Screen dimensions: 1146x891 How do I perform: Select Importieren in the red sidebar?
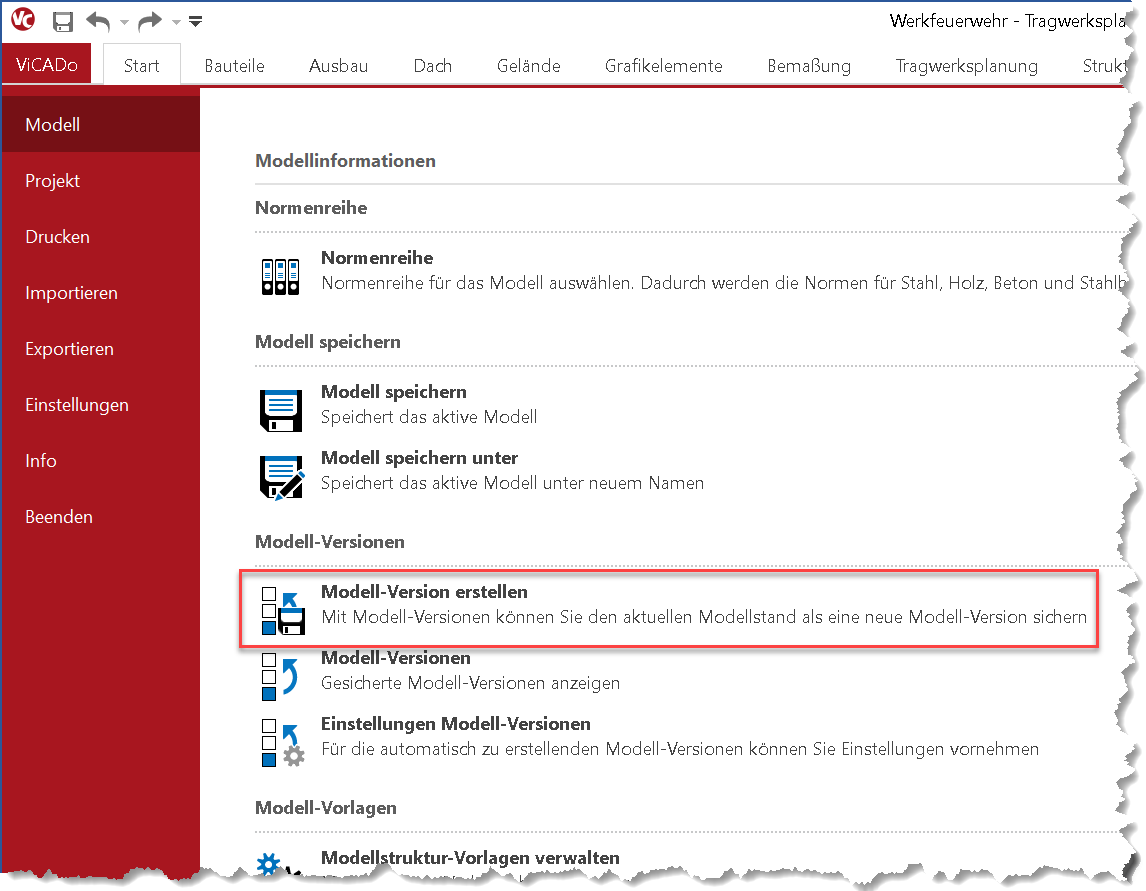101,292
